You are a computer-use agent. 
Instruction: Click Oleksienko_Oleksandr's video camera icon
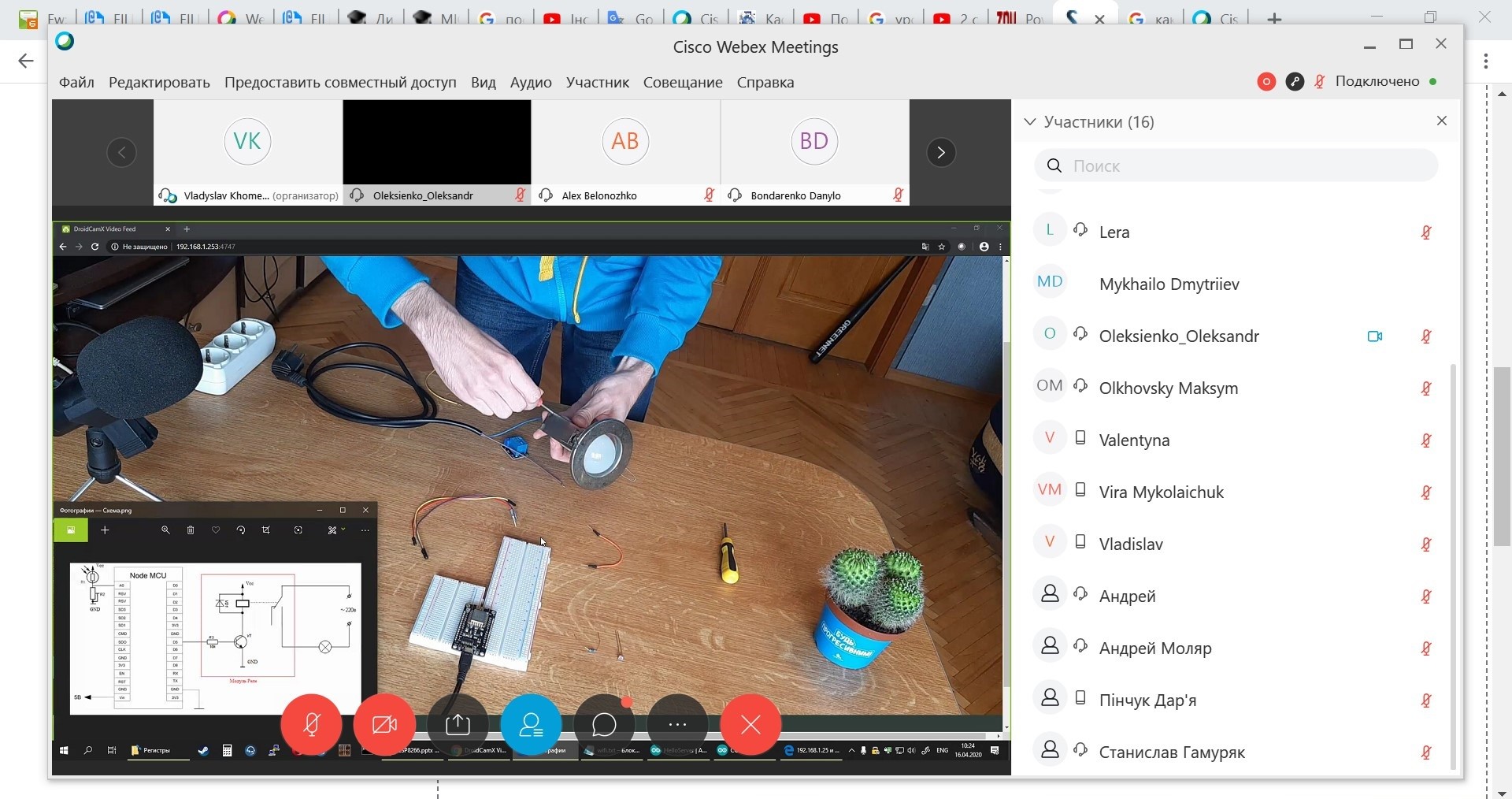1375,336
